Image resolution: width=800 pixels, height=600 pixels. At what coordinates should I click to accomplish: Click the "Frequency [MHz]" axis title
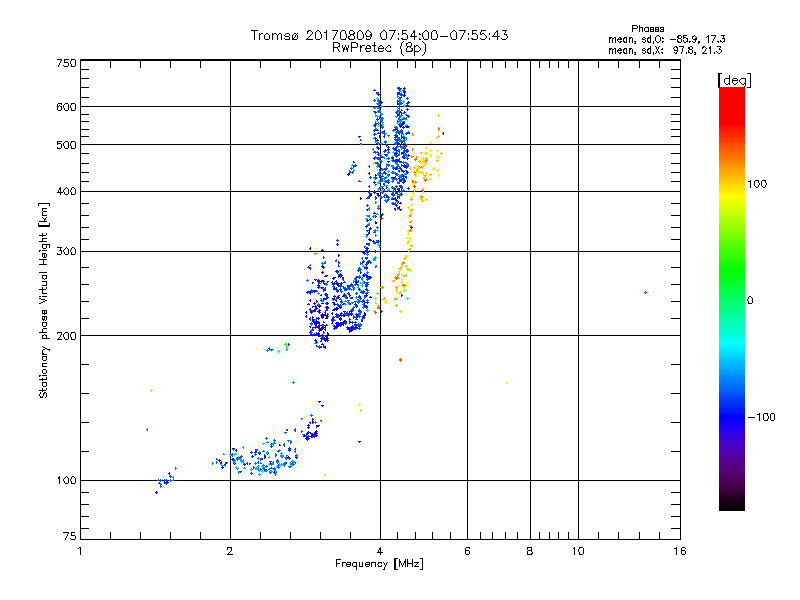(379, 564)
